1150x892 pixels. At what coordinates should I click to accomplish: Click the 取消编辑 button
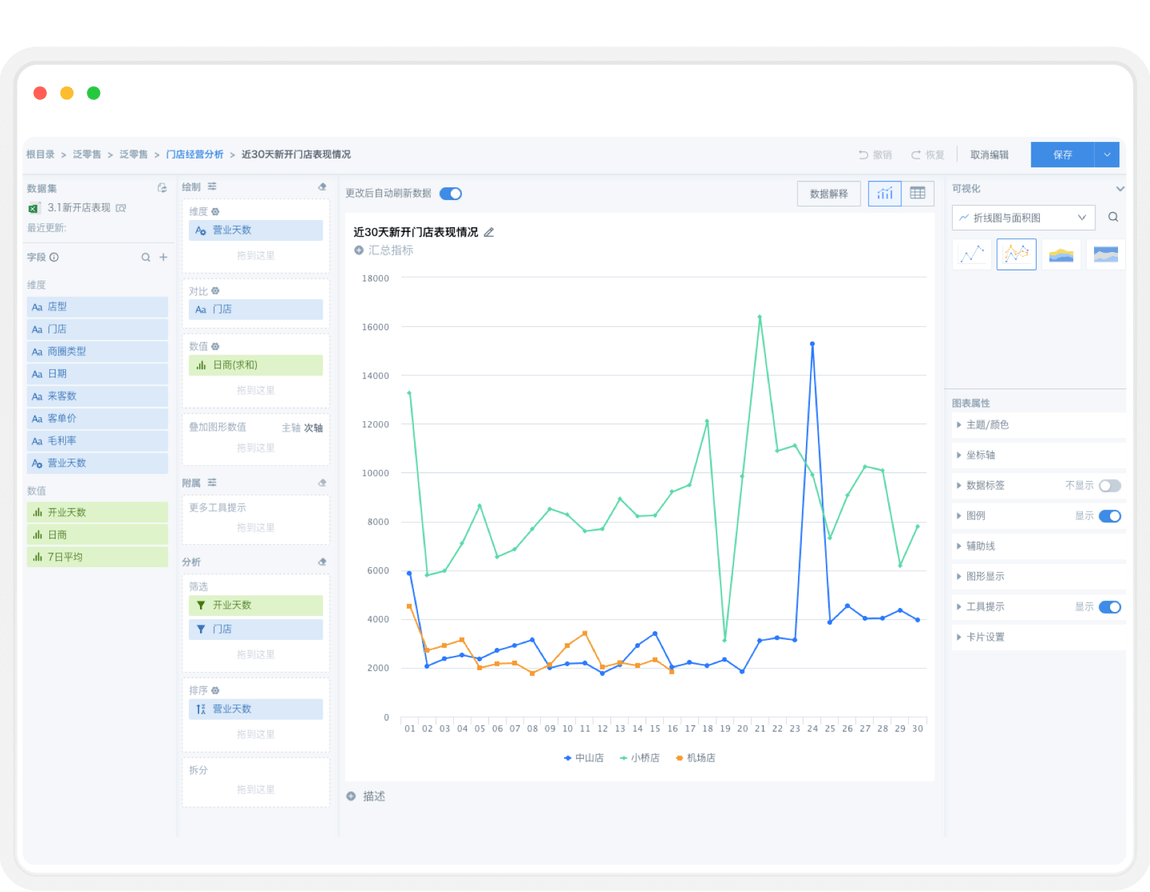[x=989, y=155]
